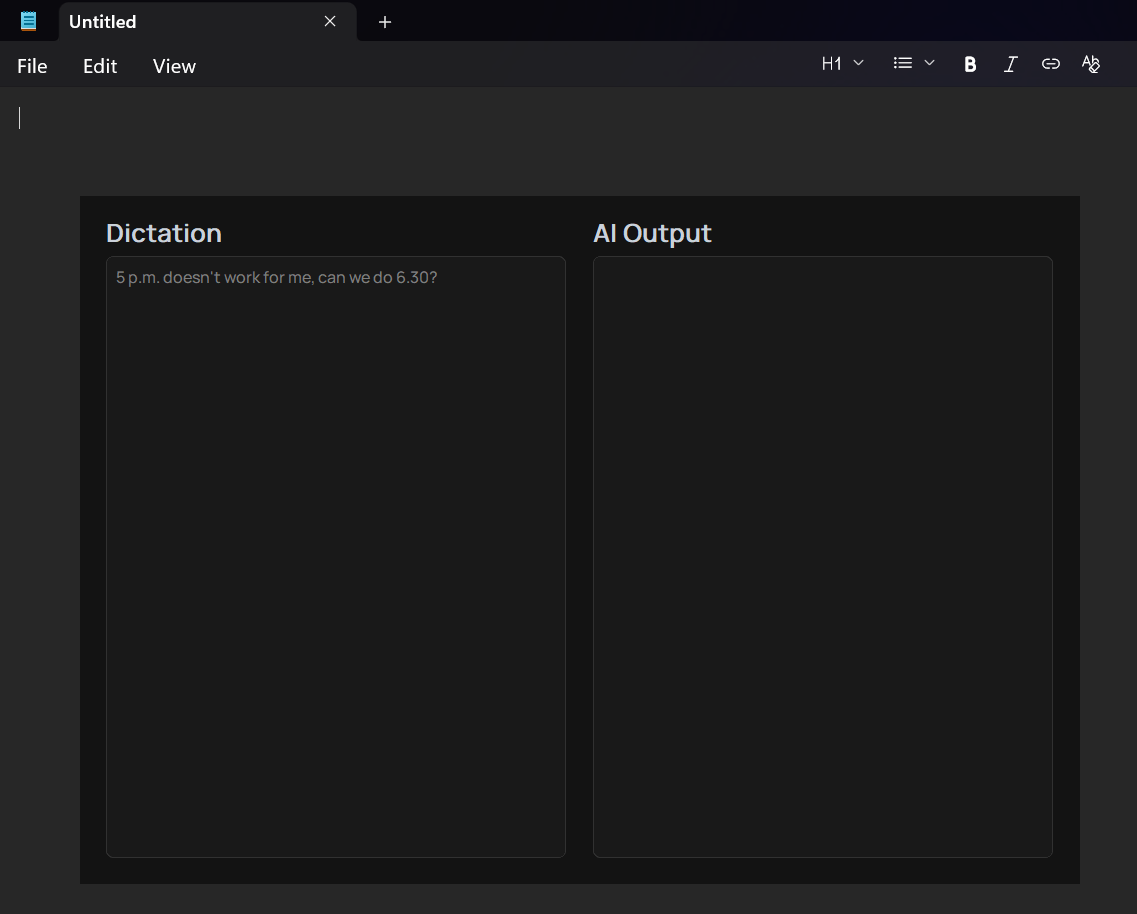Apply italic formatting
Screen dimensions: 1137x914
coord(1010,63)
